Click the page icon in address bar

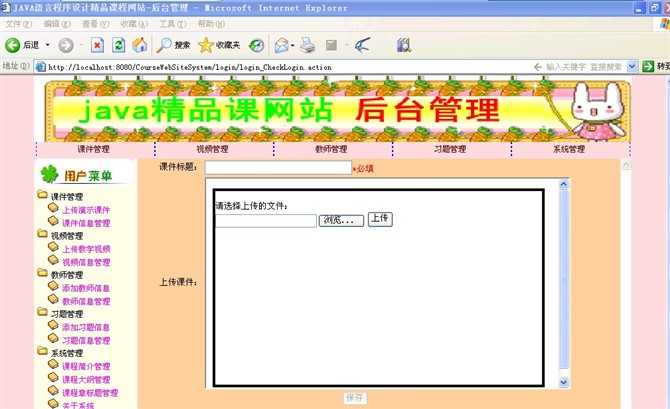[41, 67]
